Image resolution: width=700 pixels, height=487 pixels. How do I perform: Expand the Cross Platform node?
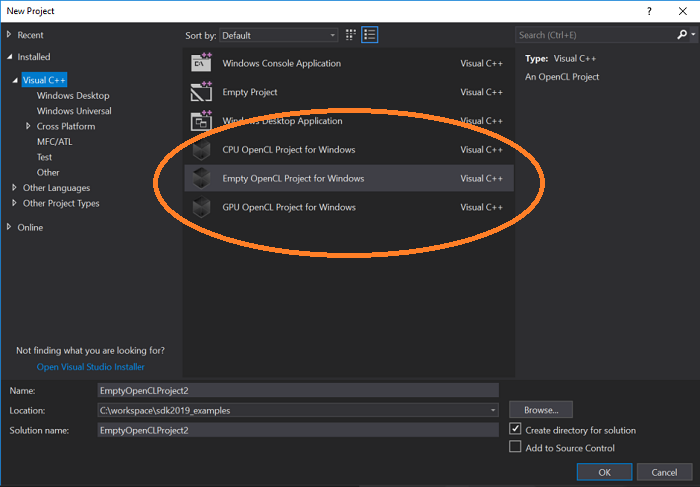(28, 126)
